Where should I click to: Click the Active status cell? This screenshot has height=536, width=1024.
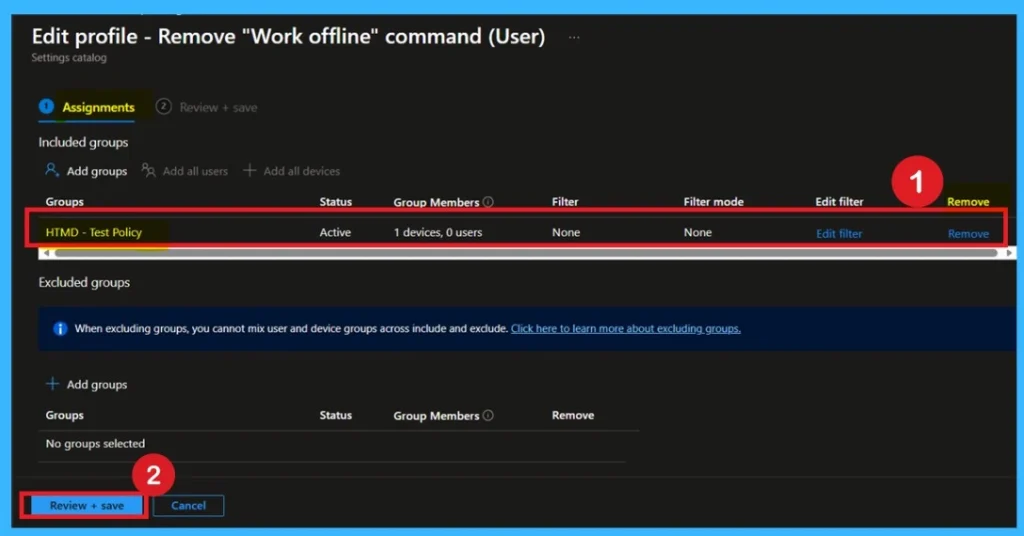pyautogui.click(x=335, y=232)
